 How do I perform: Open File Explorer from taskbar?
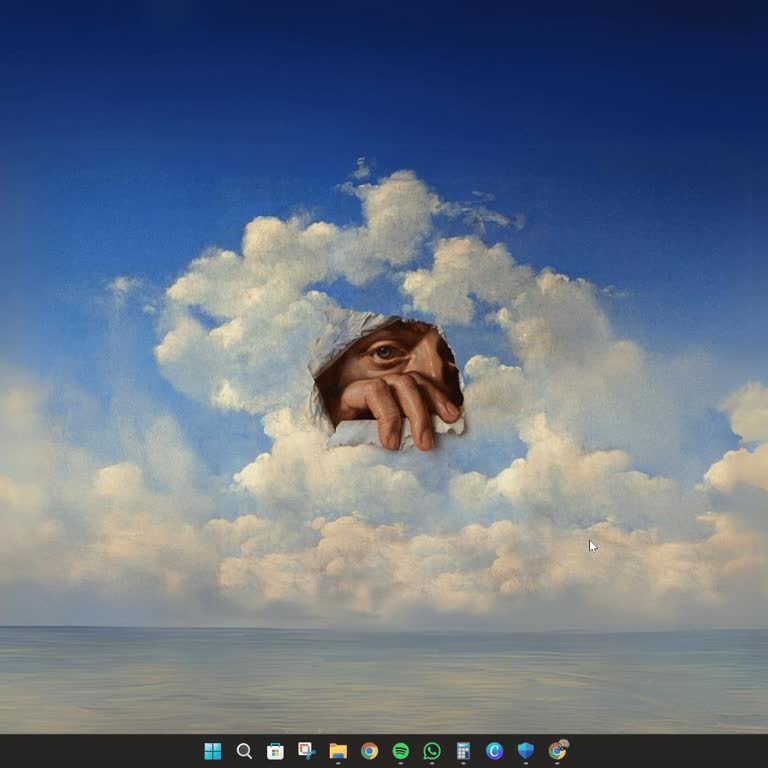pos(338,751)
